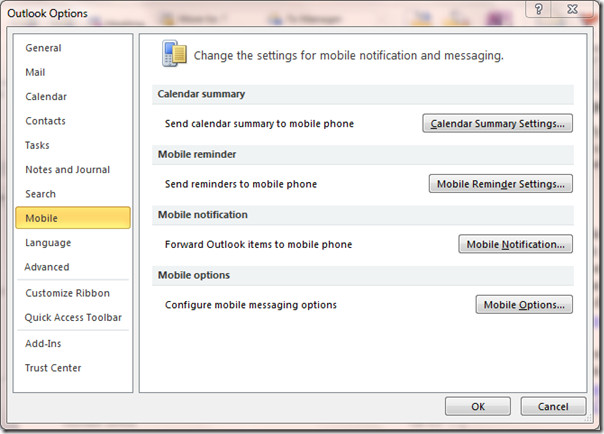Click the Mobile reminder section header
The image size is (604, 434).
click(362, 154)
